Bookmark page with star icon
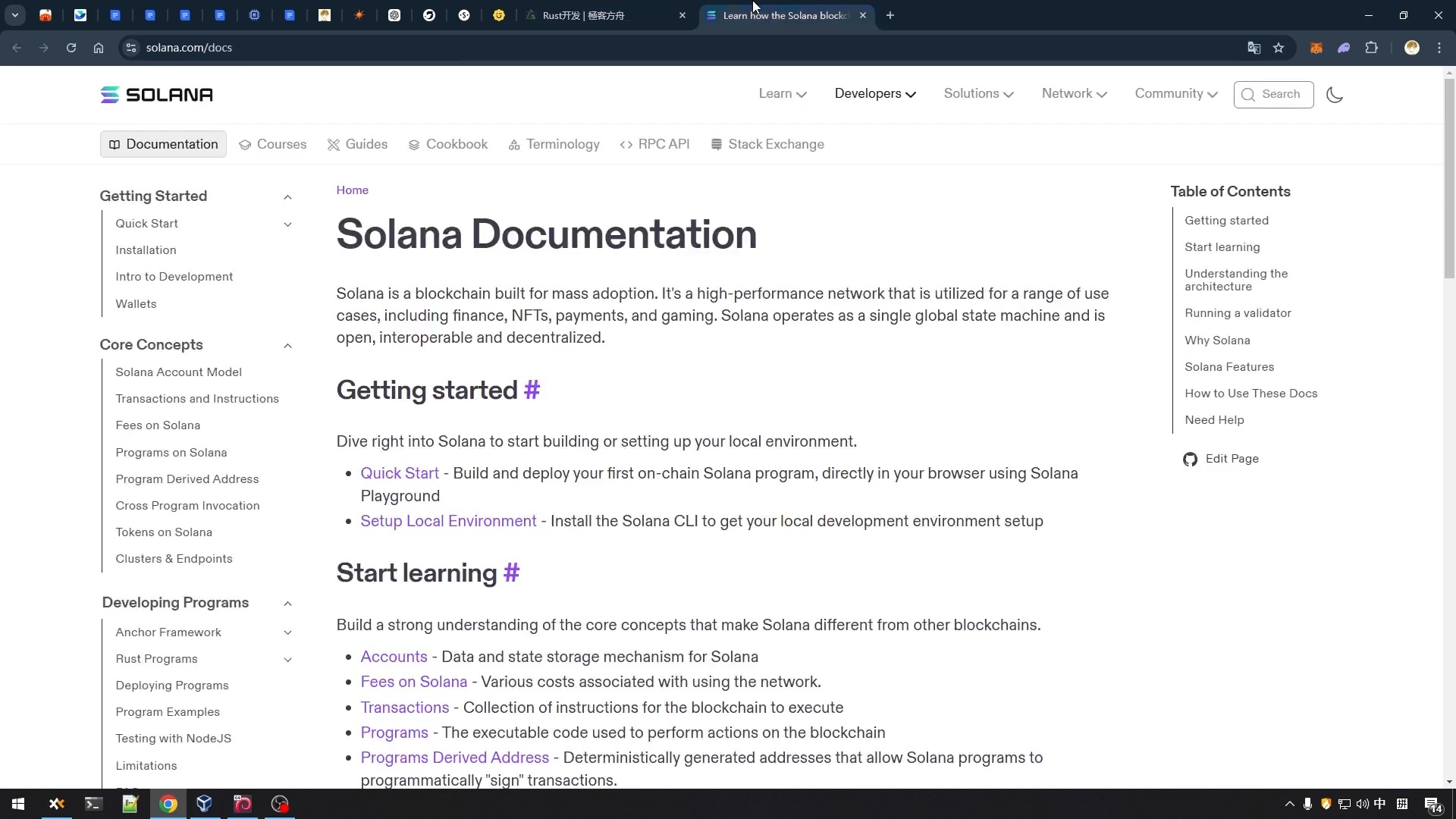The width and height of the screenshot is (1456, 819). tap(1279, 48)
